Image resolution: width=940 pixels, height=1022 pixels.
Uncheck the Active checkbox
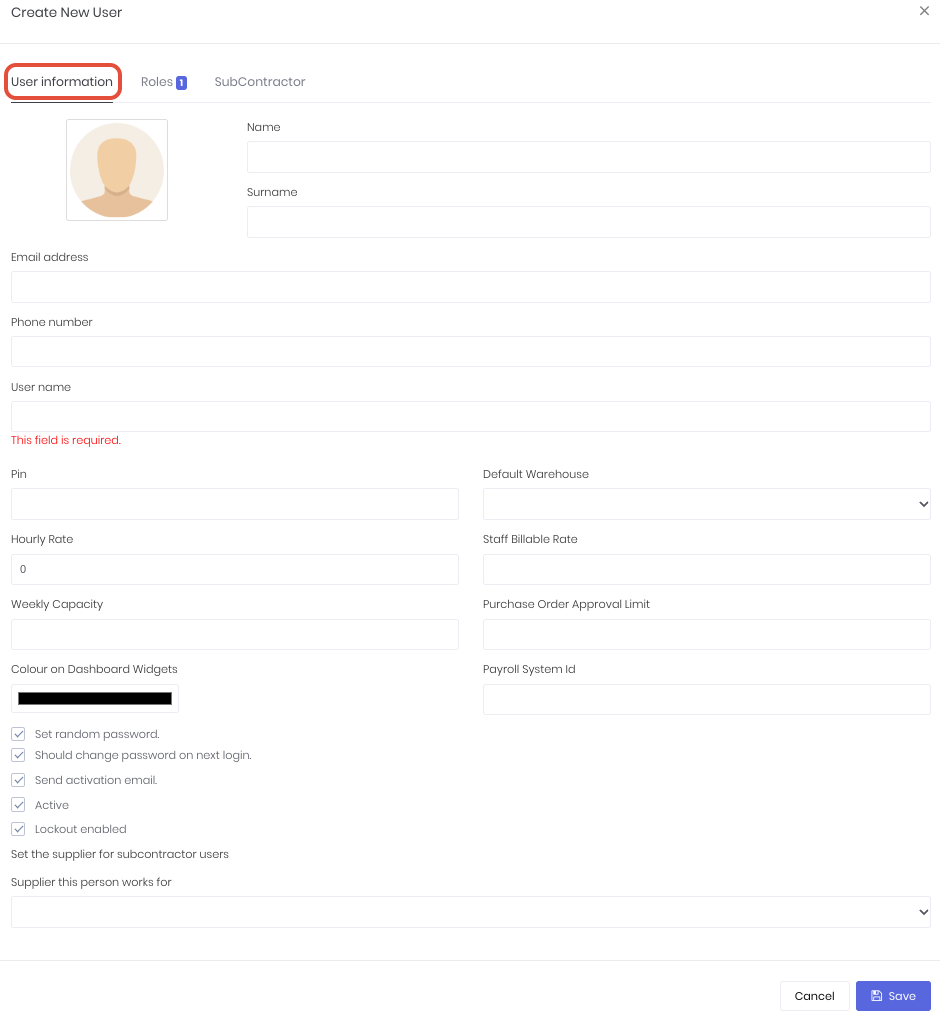click(x=18, y=804)
